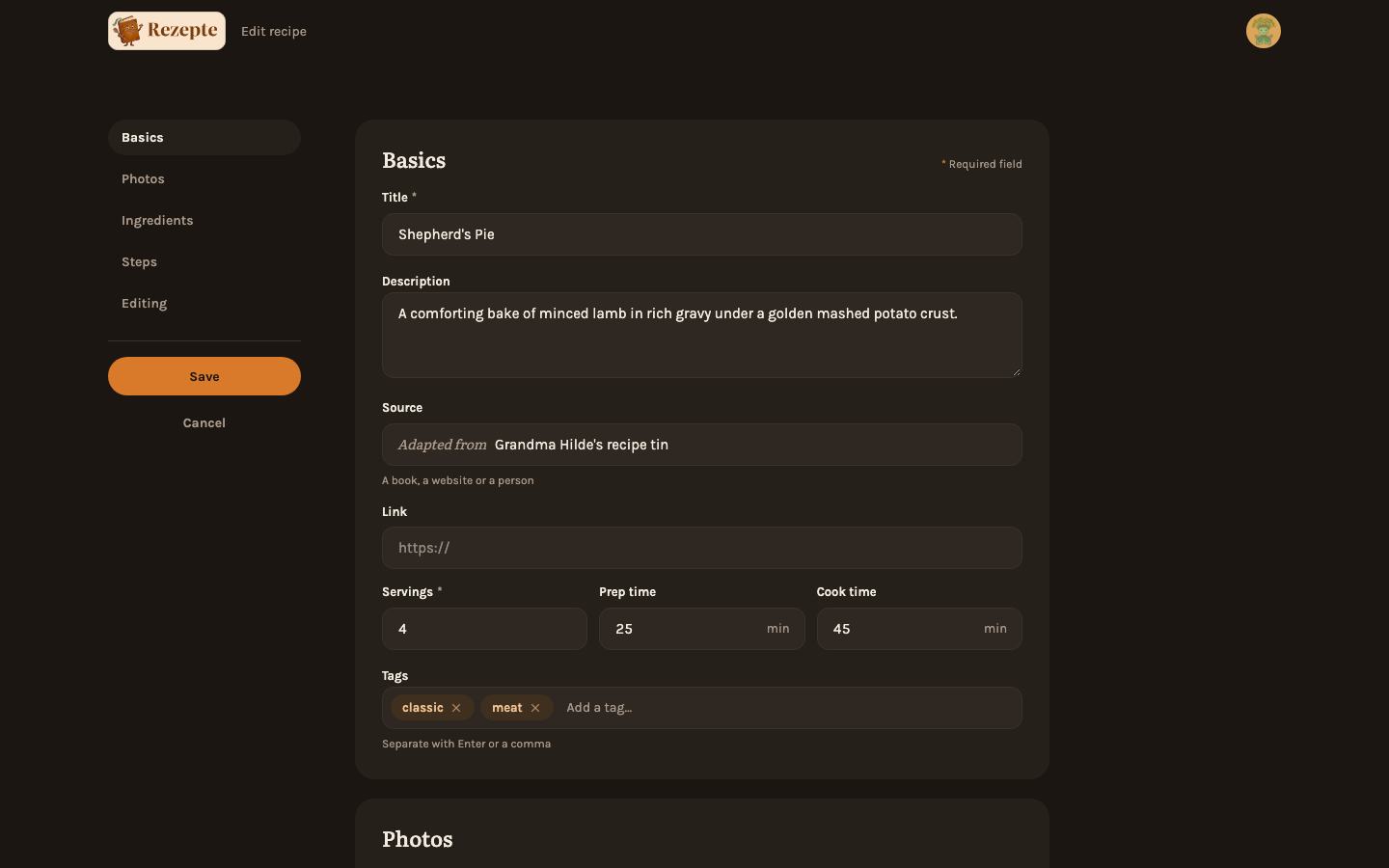1389x868 pixels.
Task: Cancel editing the recipe
Action: [x=204, y=423]
